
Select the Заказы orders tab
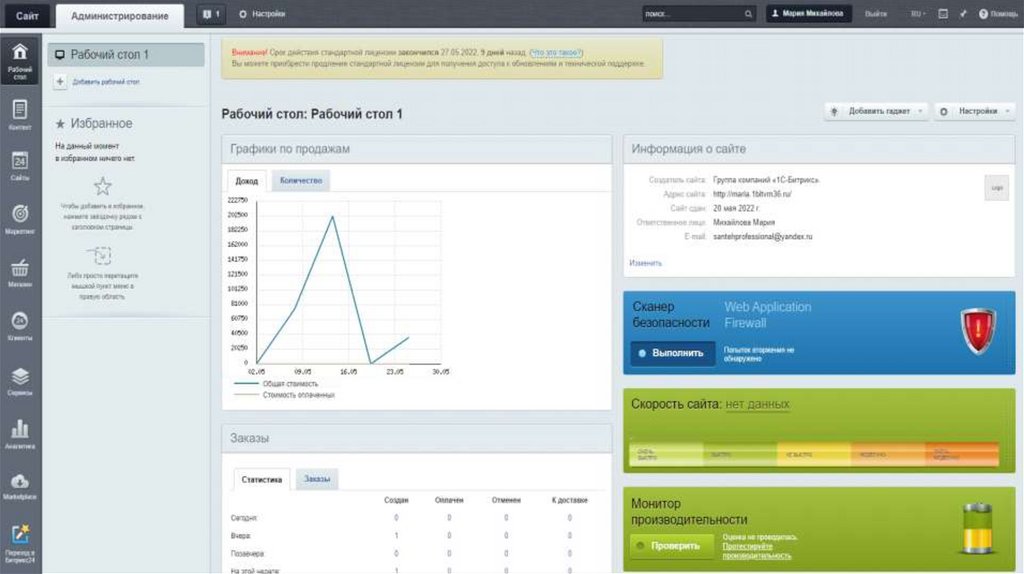pyautogui.click(x=317, y=479)
